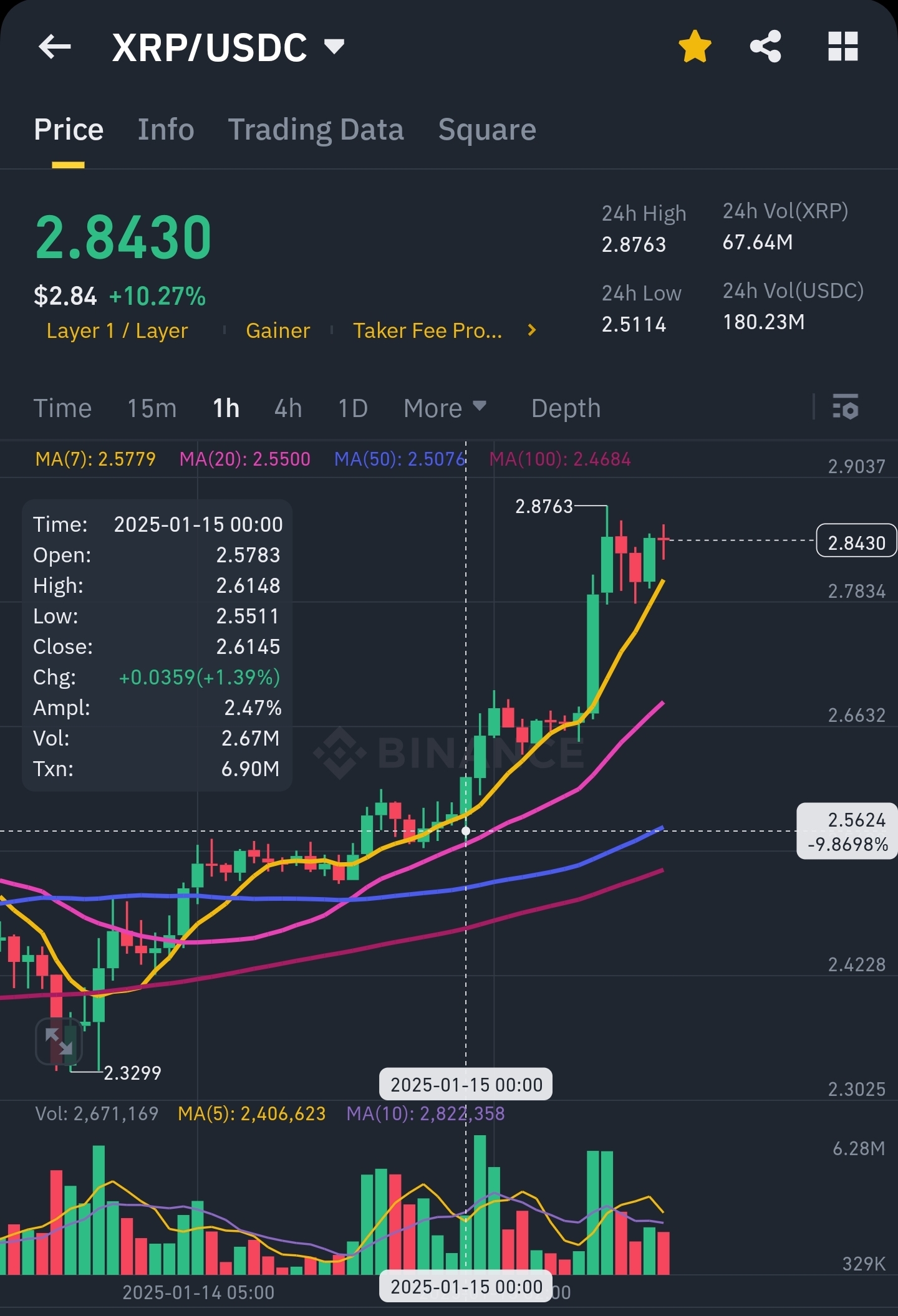The image size is (898, 1316).
Task: Switch to the Info tab
Action: [x=166, y=130]
